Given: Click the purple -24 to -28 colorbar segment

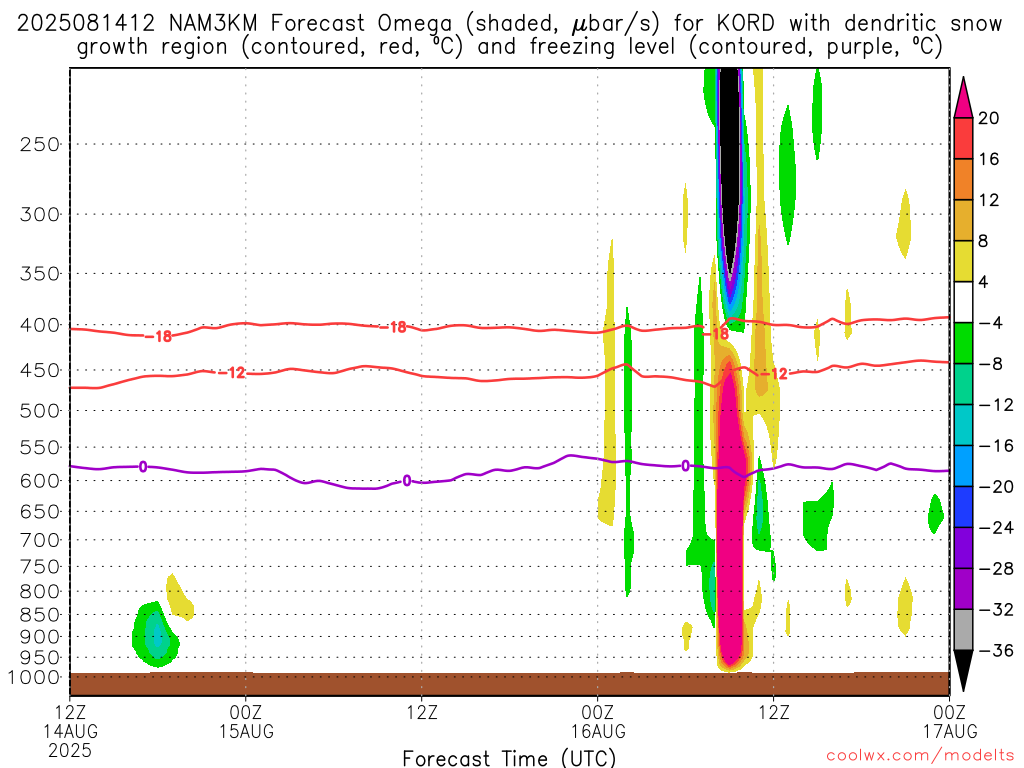Looking at the screenshot, I should click(963, 548).
